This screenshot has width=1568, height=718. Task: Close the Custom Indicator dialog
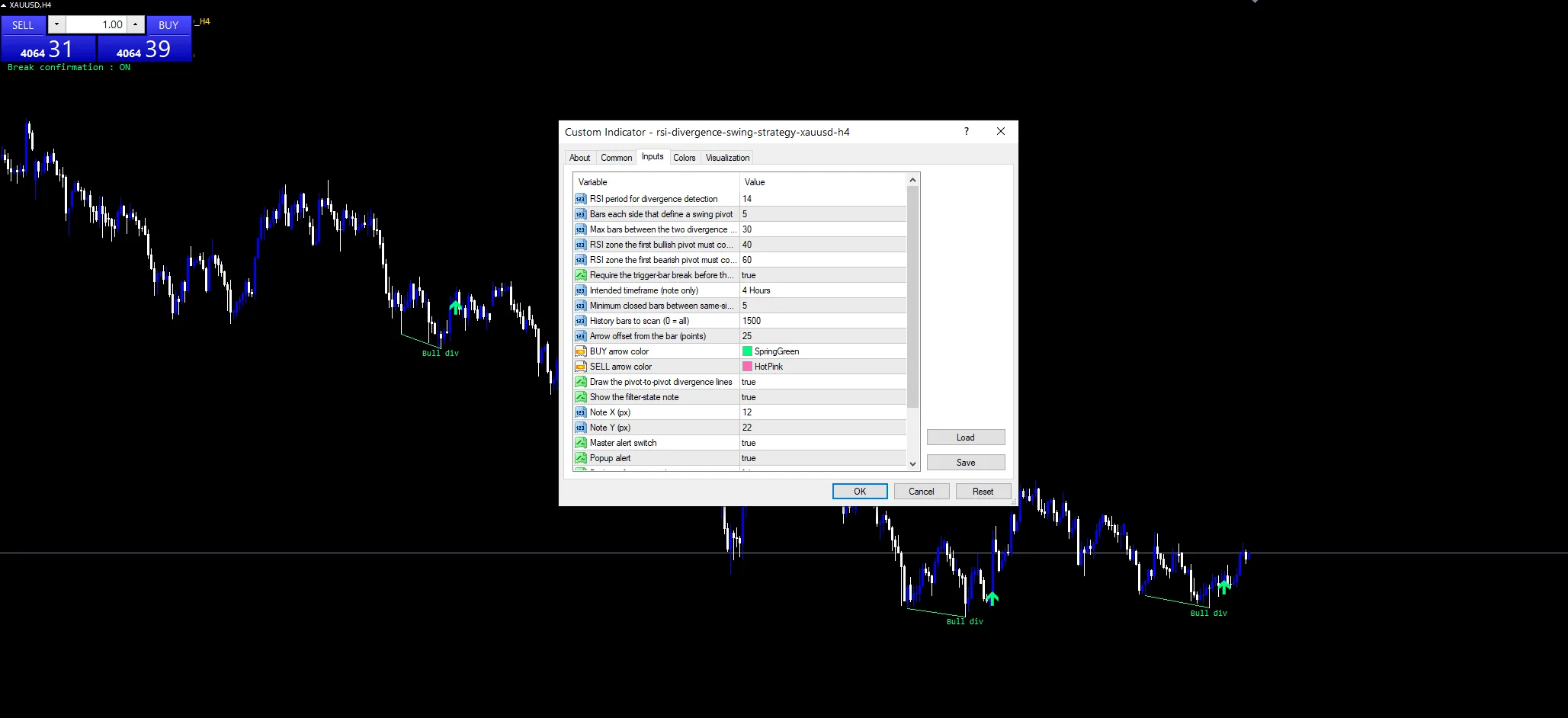point(1001,131)
